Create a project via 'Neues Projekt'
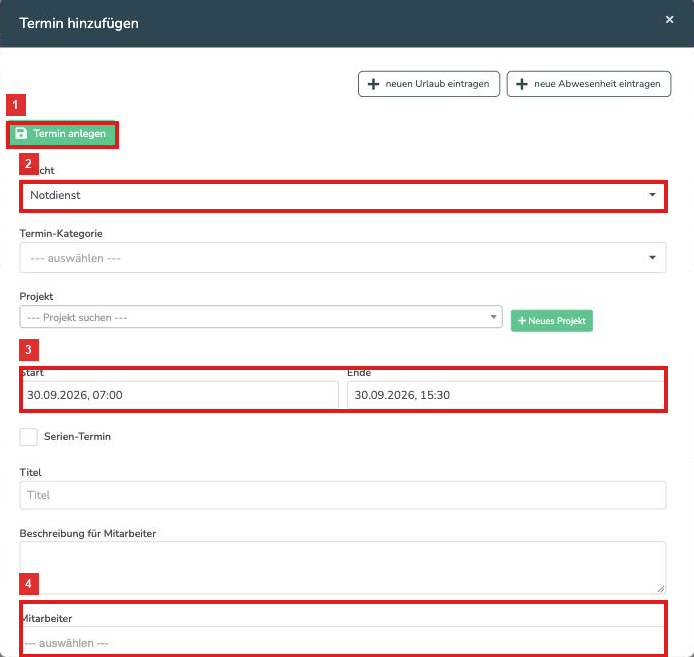 [551, 321]
